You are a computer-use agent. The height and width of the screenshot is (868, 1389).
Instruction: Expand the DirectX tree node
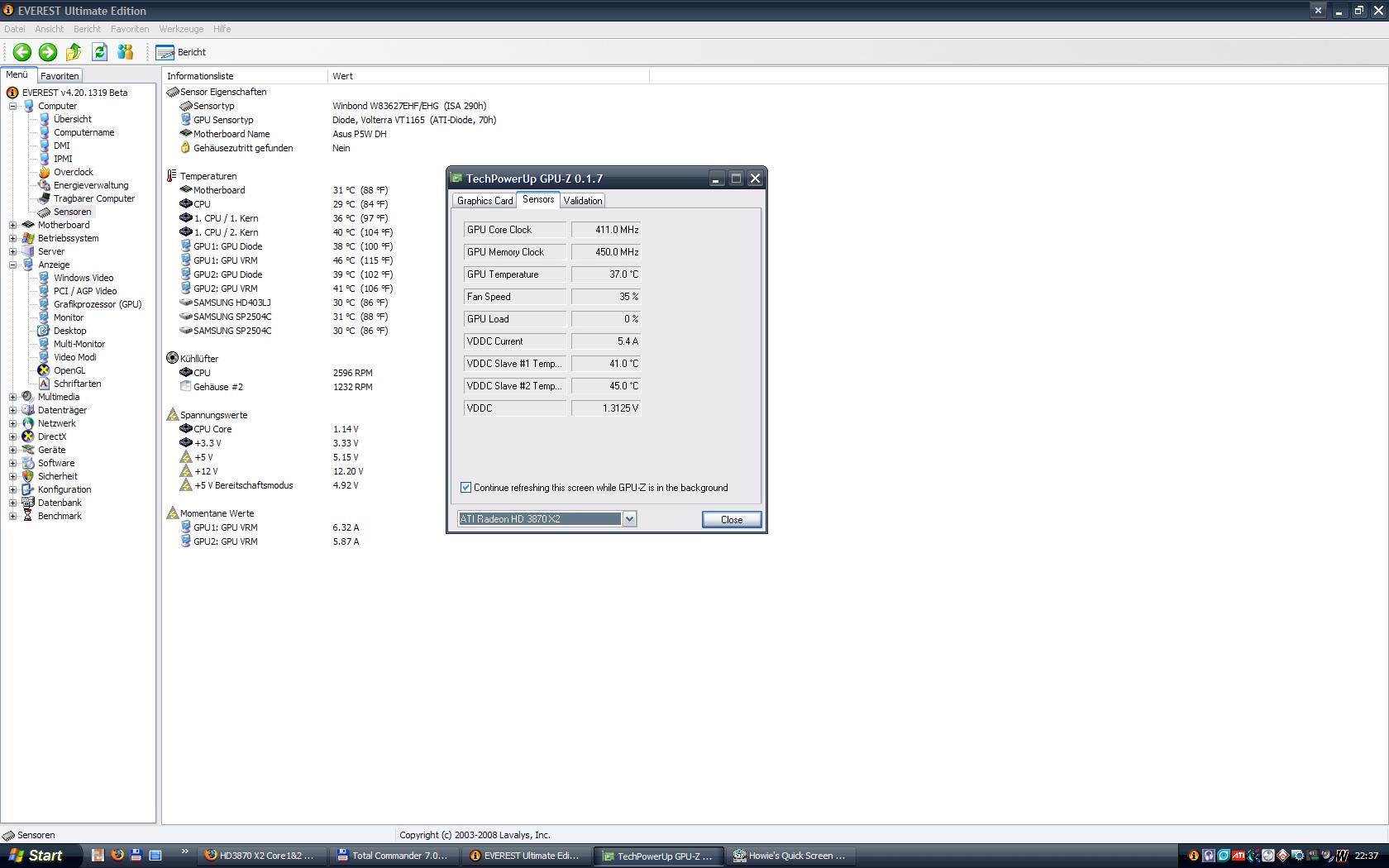click(12, 436)
